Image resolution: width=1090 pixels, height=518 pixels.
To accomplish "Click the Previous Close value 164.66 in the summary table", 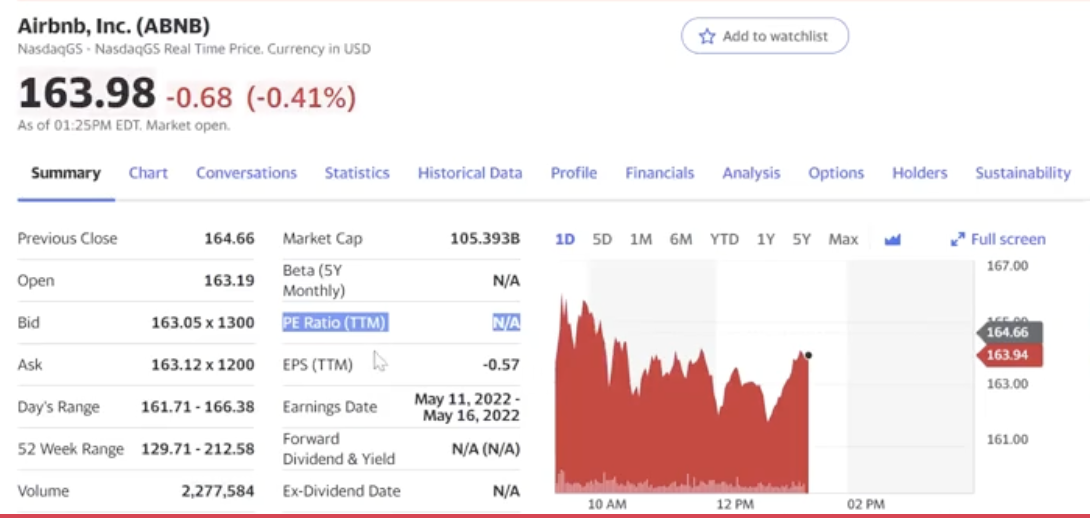I will click(x=229, y=238).
